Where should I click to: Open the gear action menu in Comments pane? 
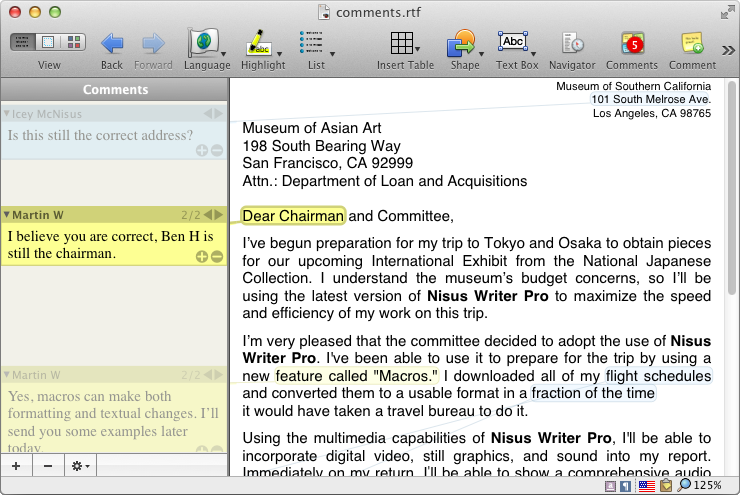point(80,466)
